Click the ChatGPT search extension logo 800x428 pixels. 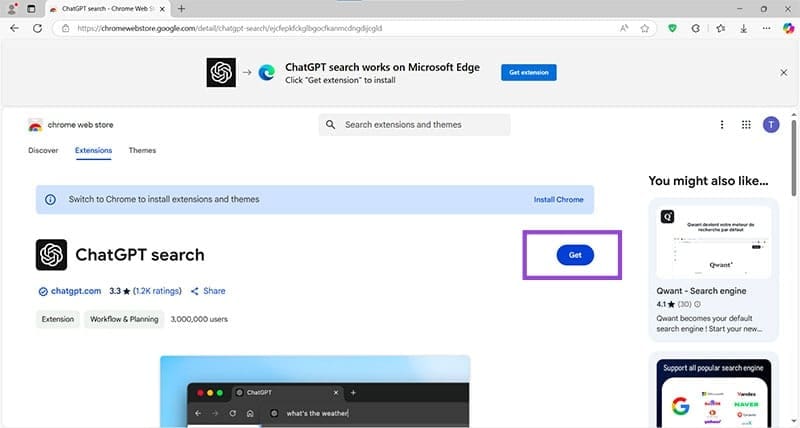[52, 255]
